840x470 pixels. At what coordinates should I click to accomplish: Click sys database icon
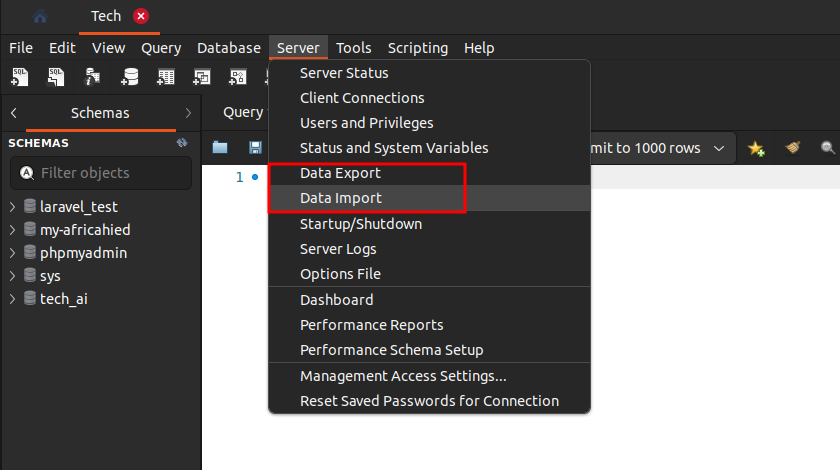point(30,275)
